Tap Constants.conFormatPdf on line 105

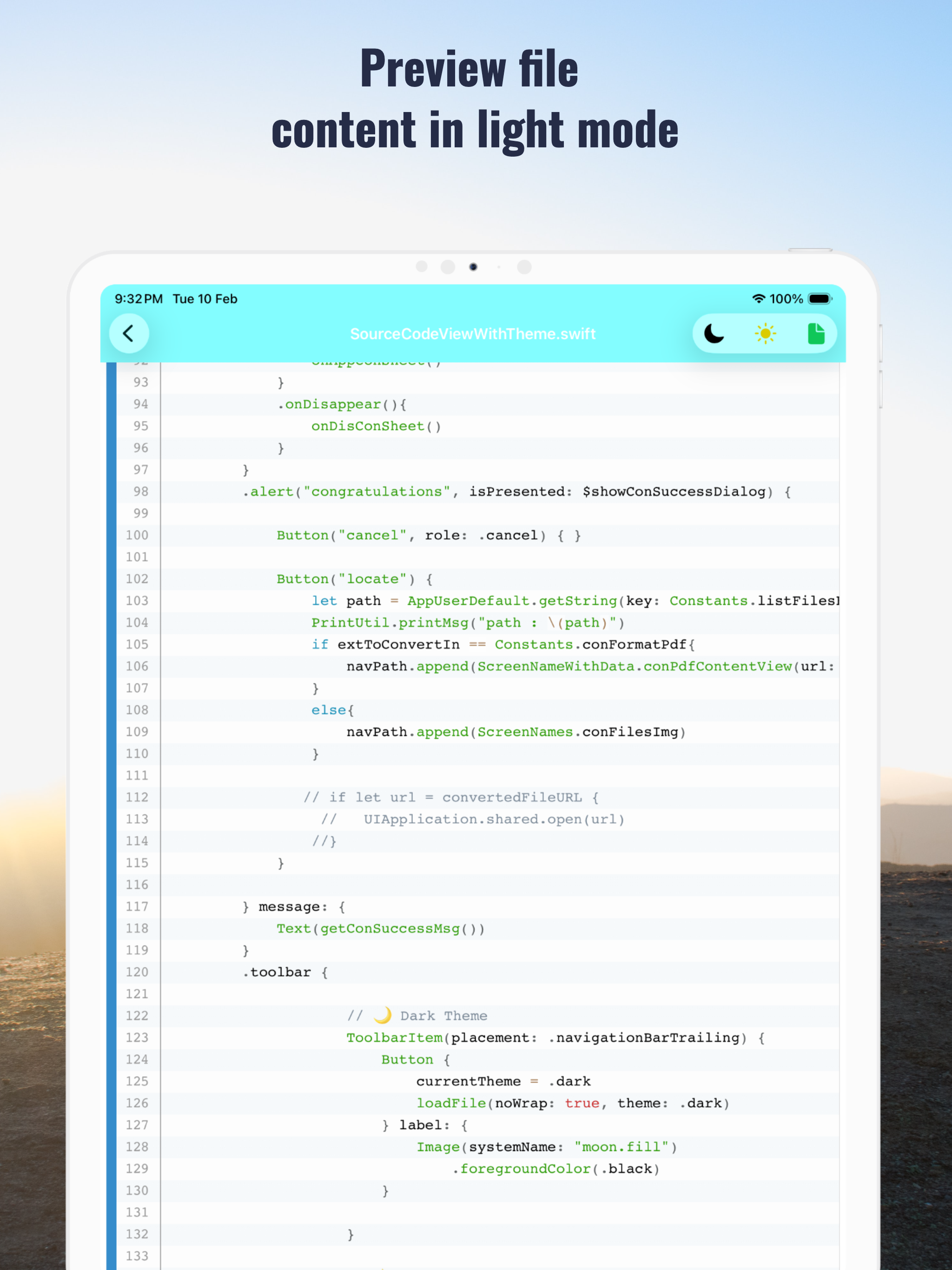pos(590,644)
